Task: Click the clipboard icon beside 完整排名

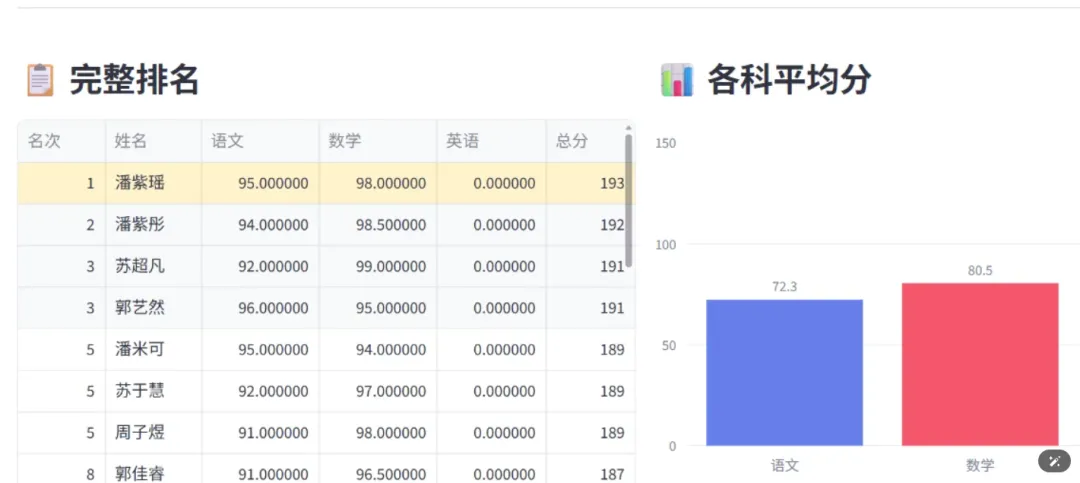Action: [x=40, y=80]
